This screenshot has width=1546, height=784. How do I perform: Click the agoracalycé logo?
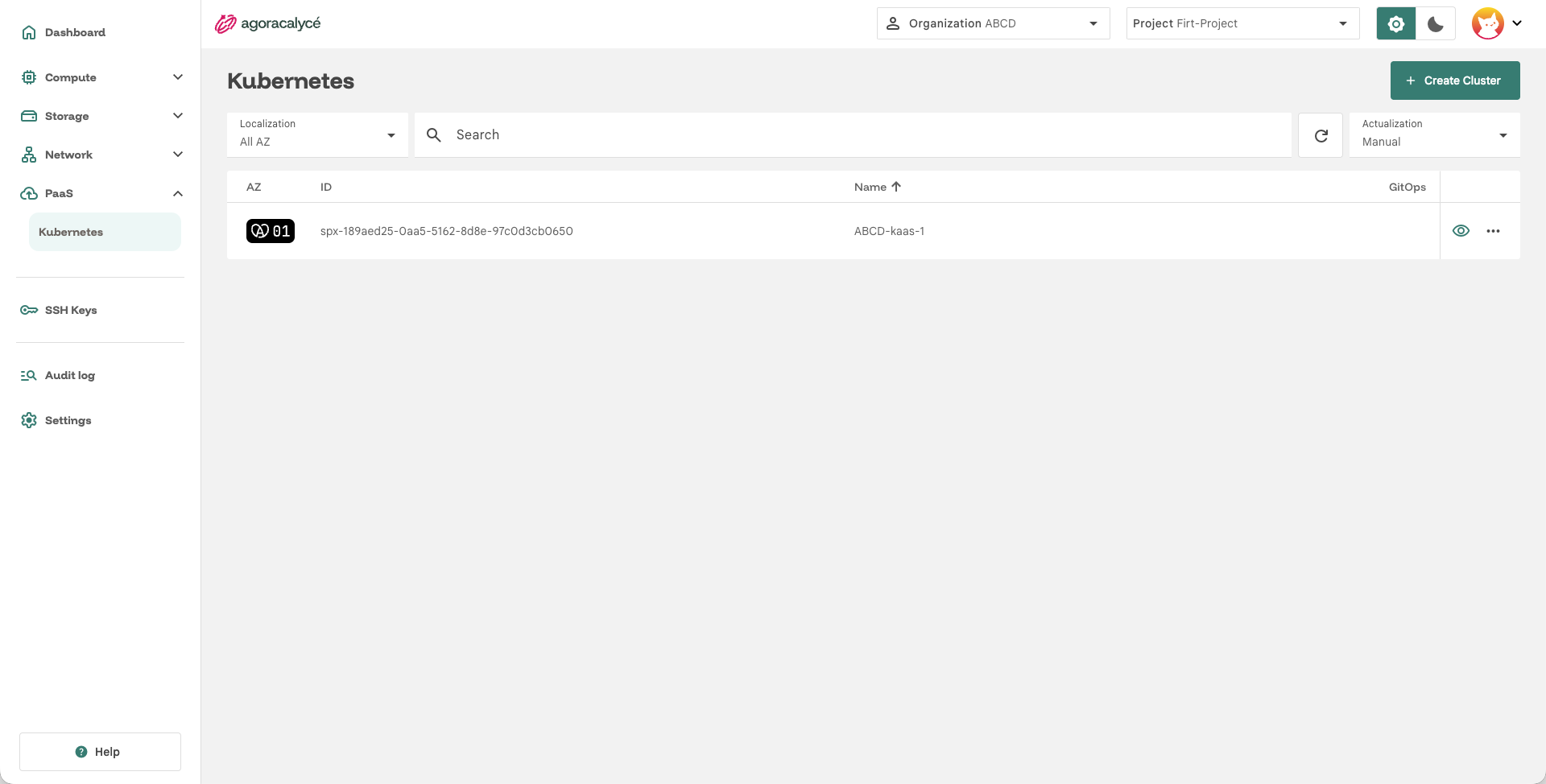click(x=267, y=23)
